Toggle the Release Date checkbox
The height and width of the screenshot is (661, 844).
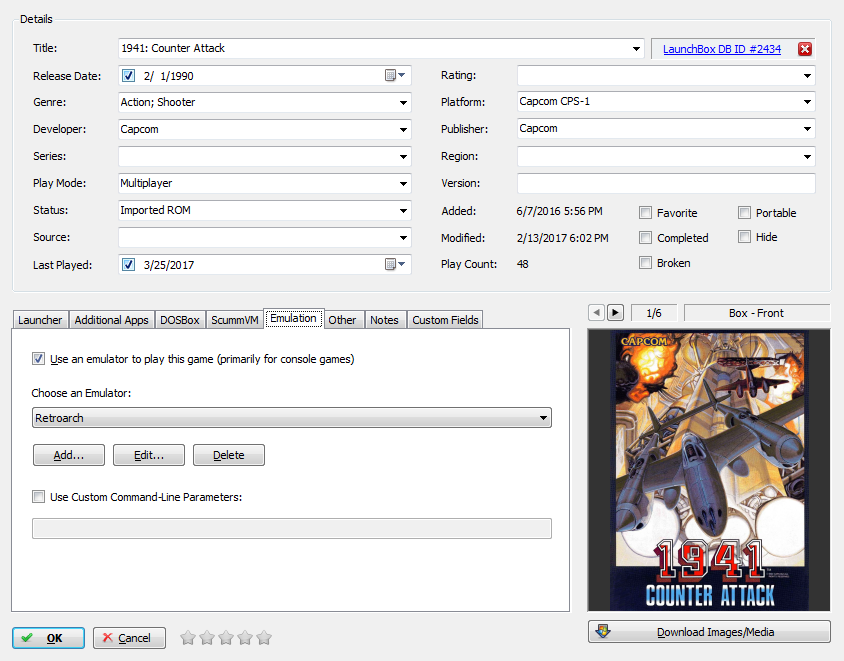click(128, 75)
